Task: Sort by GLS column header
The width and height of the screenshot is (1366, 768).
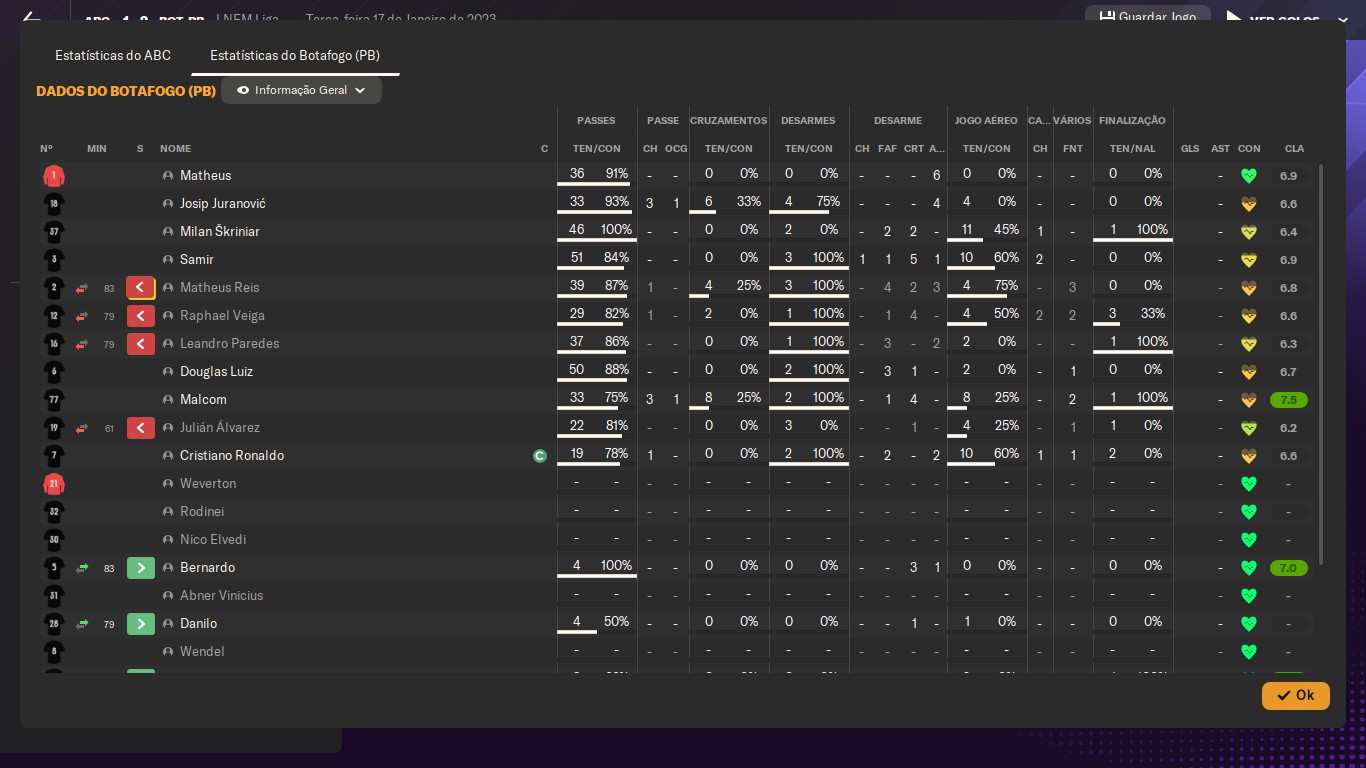Action: pos(1190,148)
